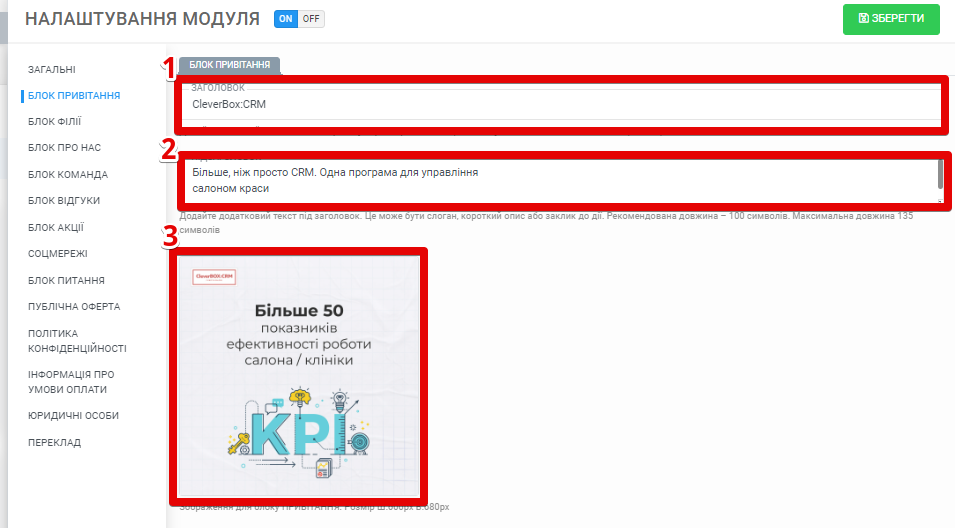This screenshot has height=528, width=955.
Task: Open ПЕРЕКЛАД section
Action: 54,443
